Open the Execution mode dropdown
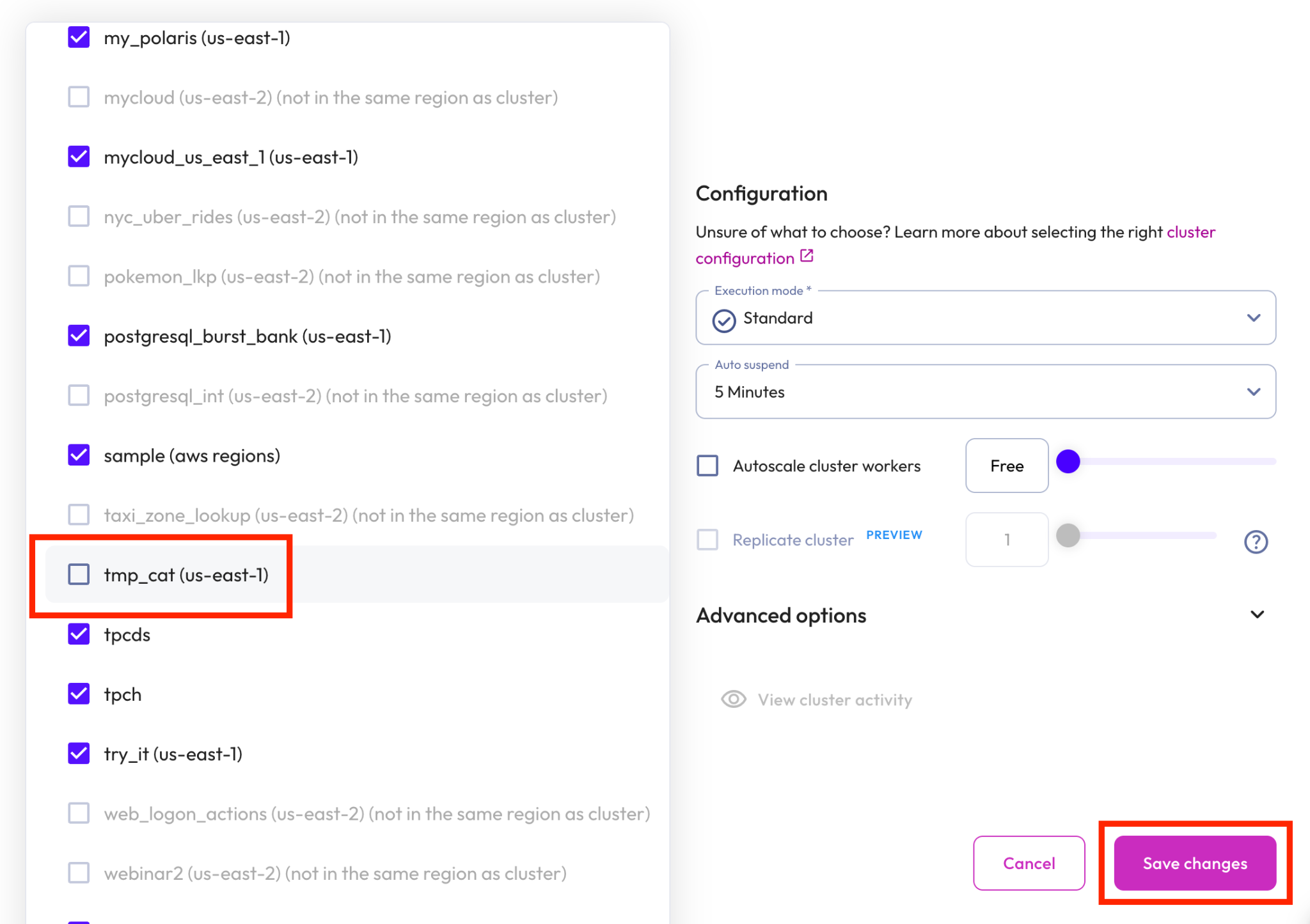The width and height of the screenshot is (1310, 924). [985, 318]
